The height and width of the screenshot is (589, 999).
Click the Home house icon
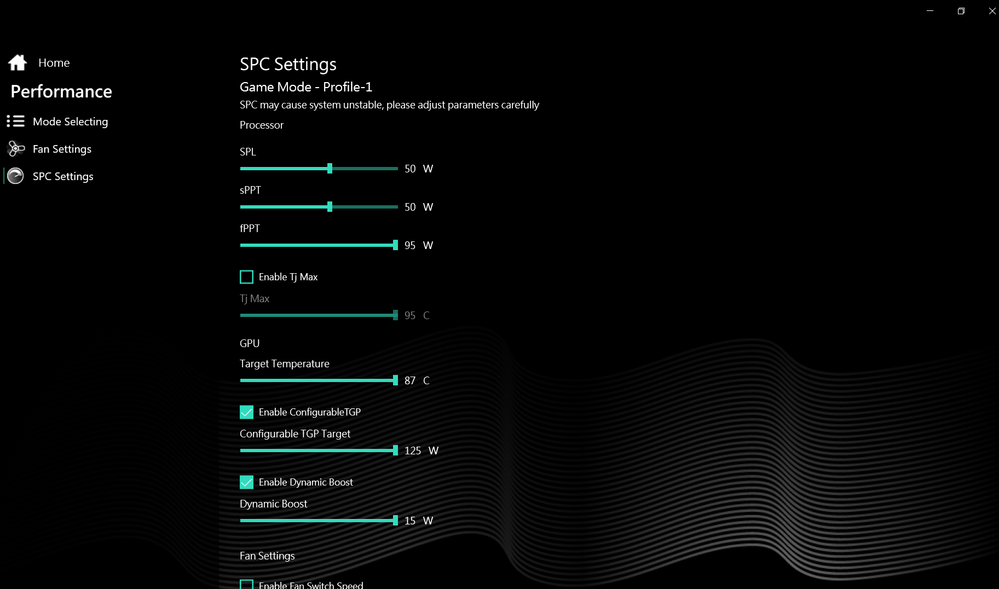point(17,63)
